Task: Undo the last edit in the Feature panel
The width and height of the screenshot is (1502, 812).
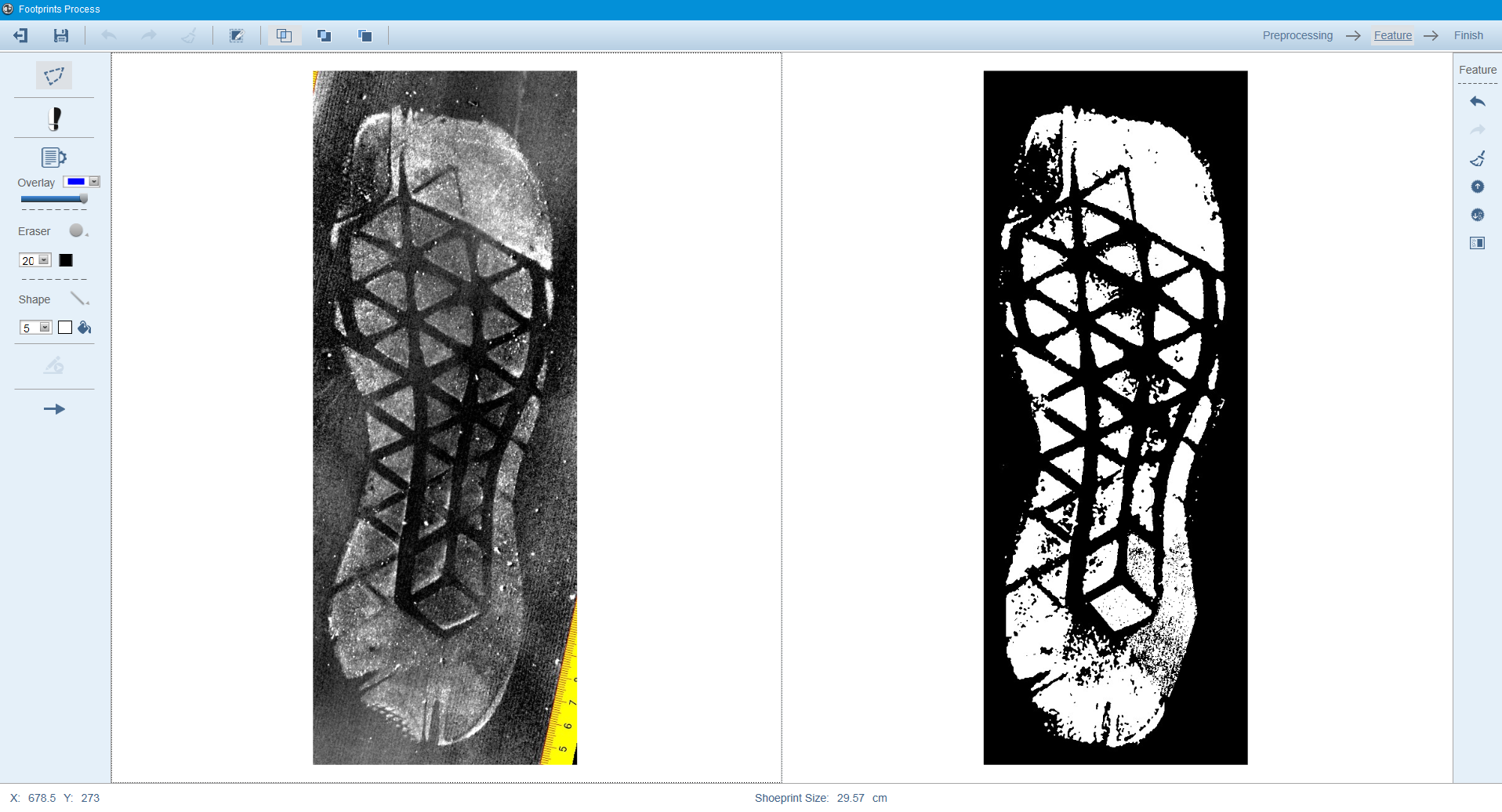Action: 1478,102
